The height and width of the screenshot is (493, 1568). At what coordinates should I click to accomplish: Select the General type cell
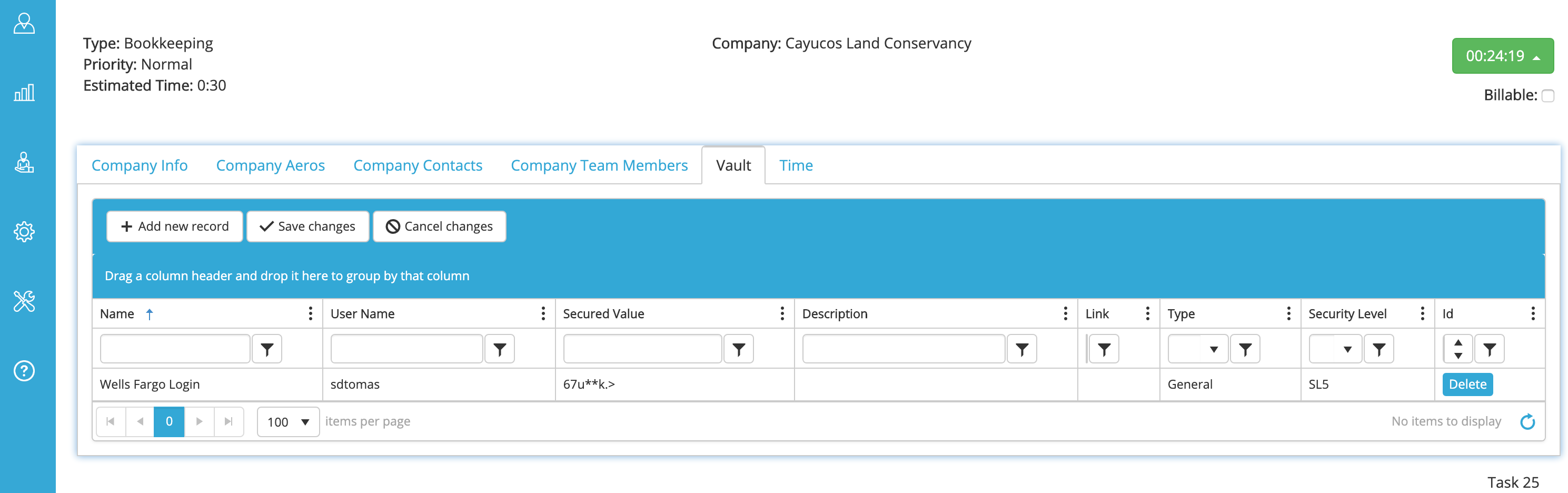pyautogui.click(x=1230, y=384)
